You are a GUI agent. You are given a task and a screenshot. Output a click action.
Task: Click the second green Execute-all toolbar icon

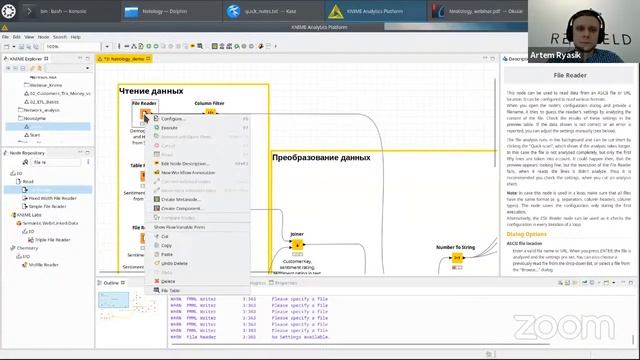[x=156, y=47]
